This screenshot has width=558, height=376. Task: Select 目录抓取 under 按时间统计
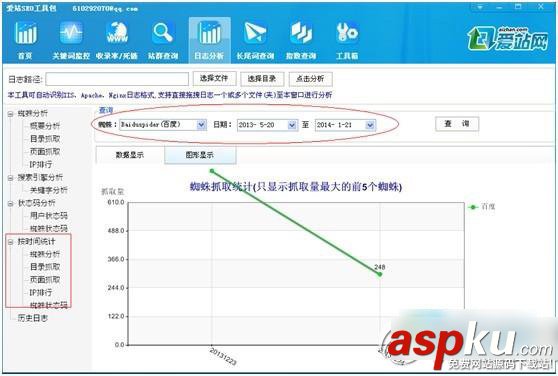(45, 267)
